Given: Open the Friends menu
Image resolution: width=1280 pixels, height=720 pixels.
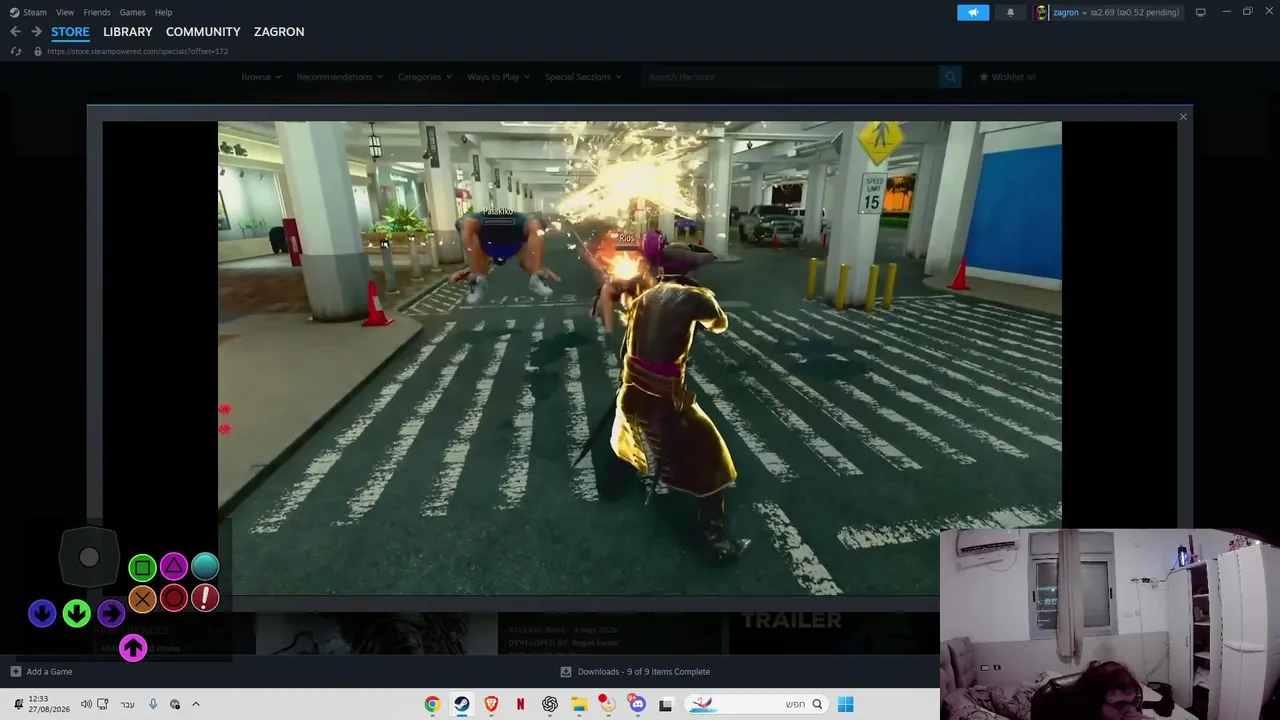Looking at the screenshot, I should point(97,12).
